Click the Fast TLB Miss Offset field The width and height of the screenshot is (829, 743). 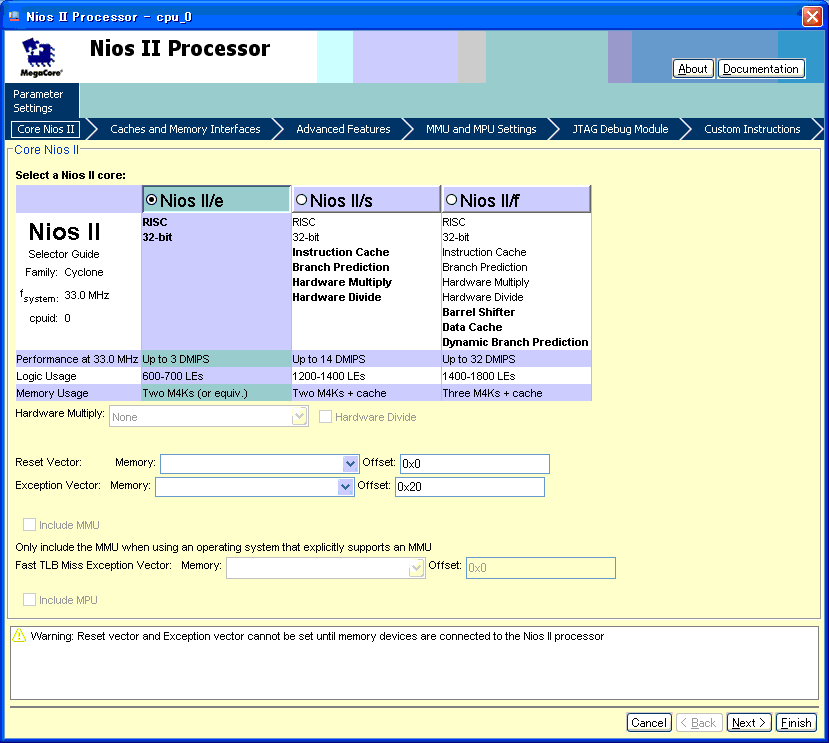(x=540, y=568)
